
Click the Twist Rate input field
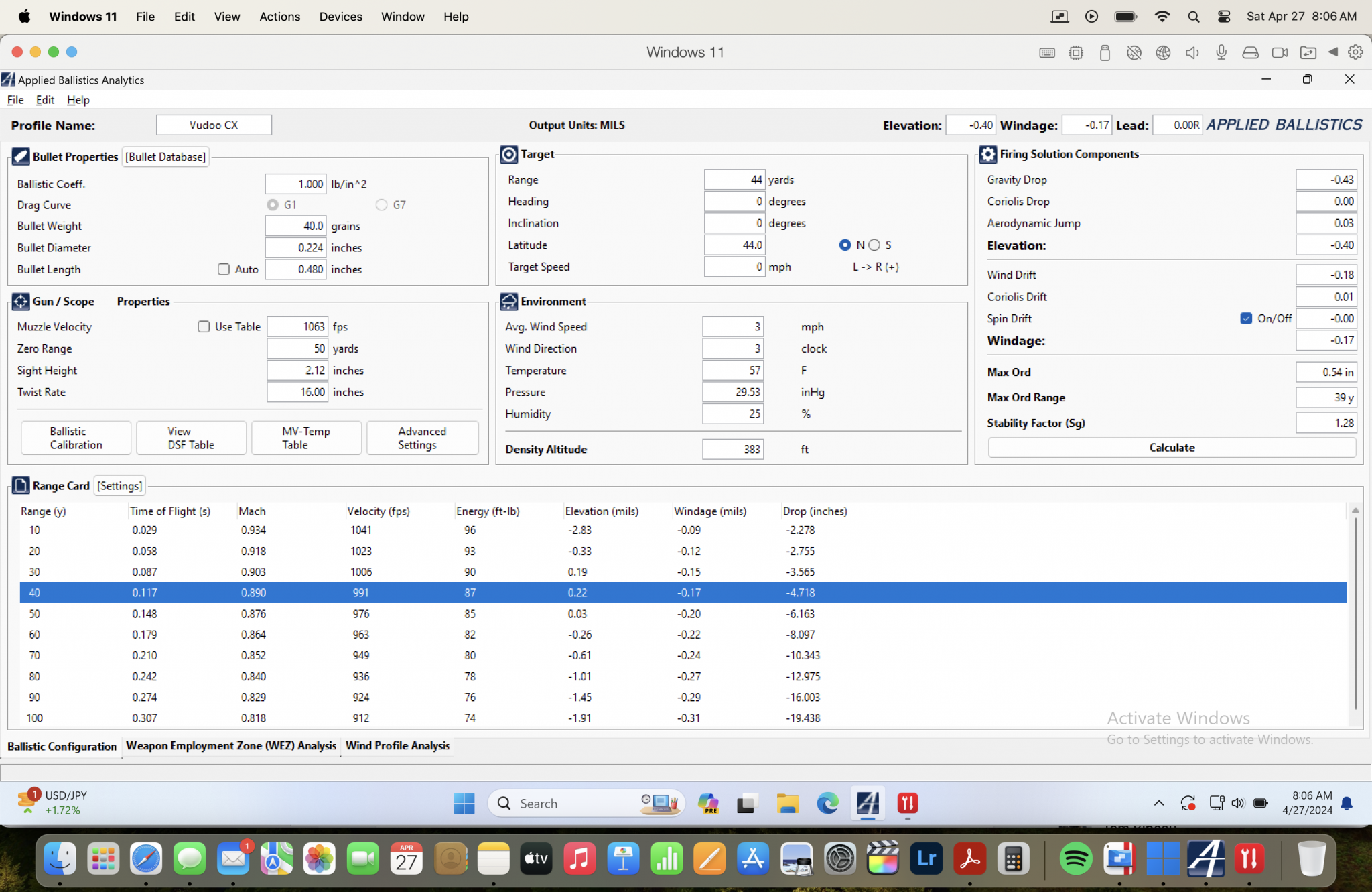pyautogui.click(x=297, y=393)
